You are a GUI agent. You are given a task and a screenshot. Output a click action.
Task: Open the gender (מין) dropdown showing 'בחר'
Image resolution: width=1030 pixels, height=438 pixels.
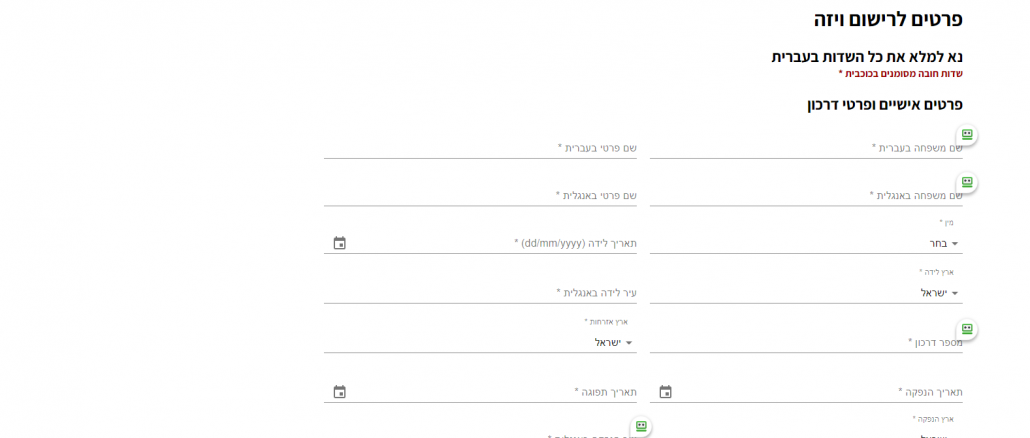coord(806,243)
